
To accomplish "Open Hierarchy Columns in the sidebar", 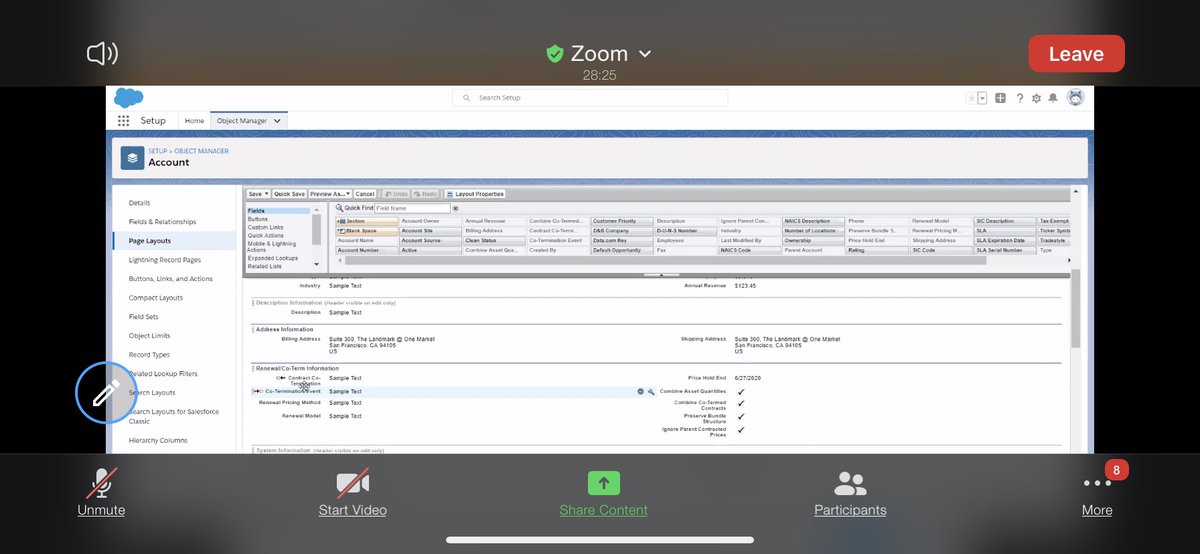I will [x=157, y=440].
